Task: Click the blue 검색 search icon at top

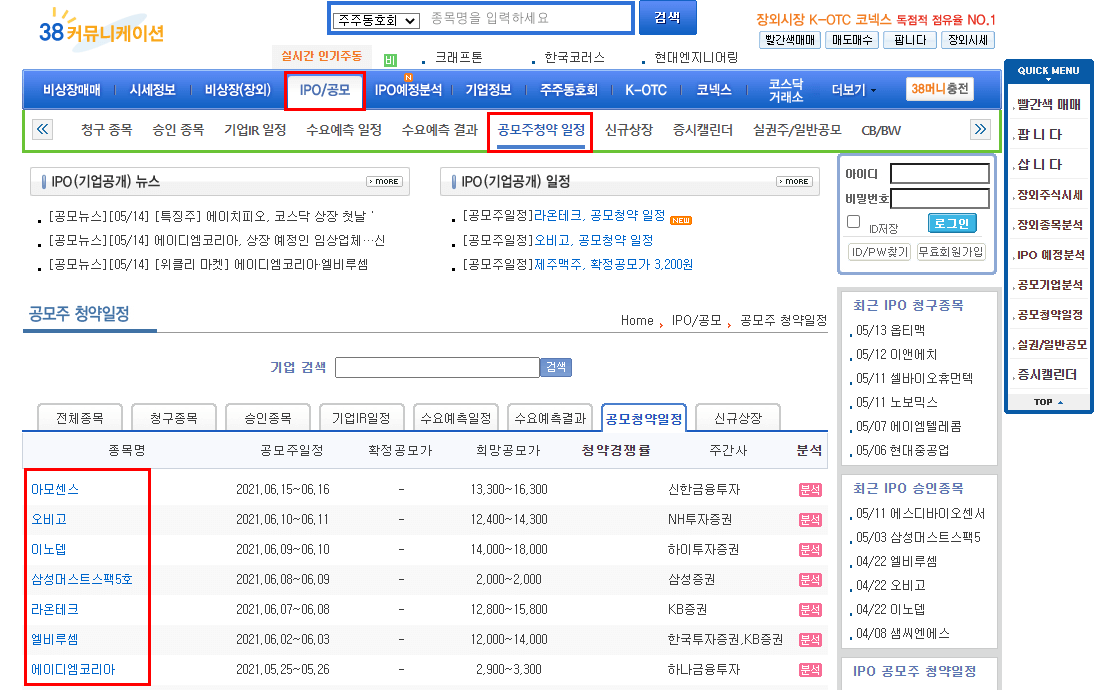Action: pos(666,19)
